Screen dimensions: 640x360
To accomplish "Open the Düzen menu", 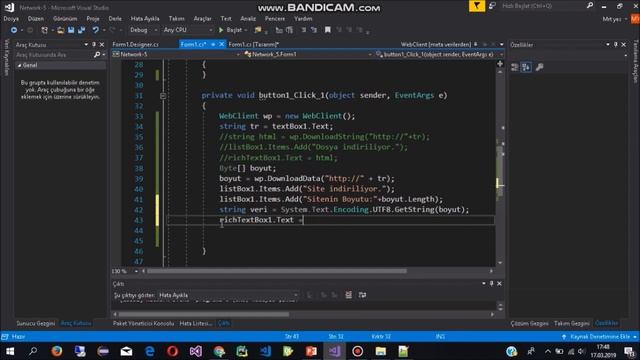I will (x=36, y=19).
